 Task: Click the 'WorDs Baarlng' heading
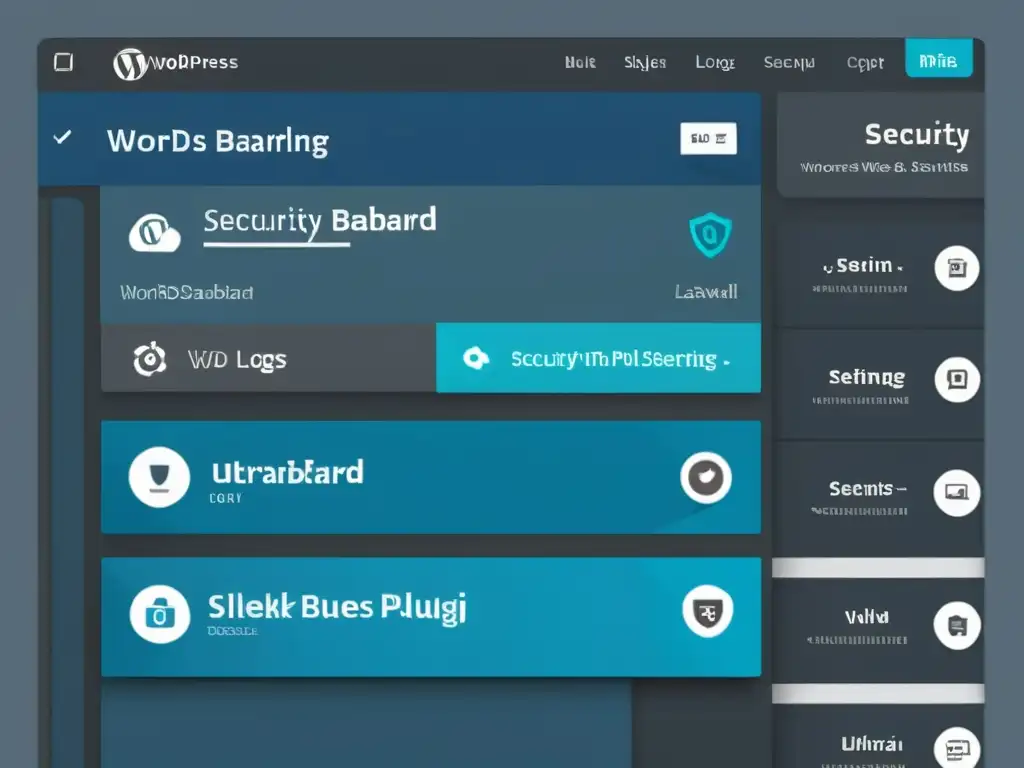[217, 141]
